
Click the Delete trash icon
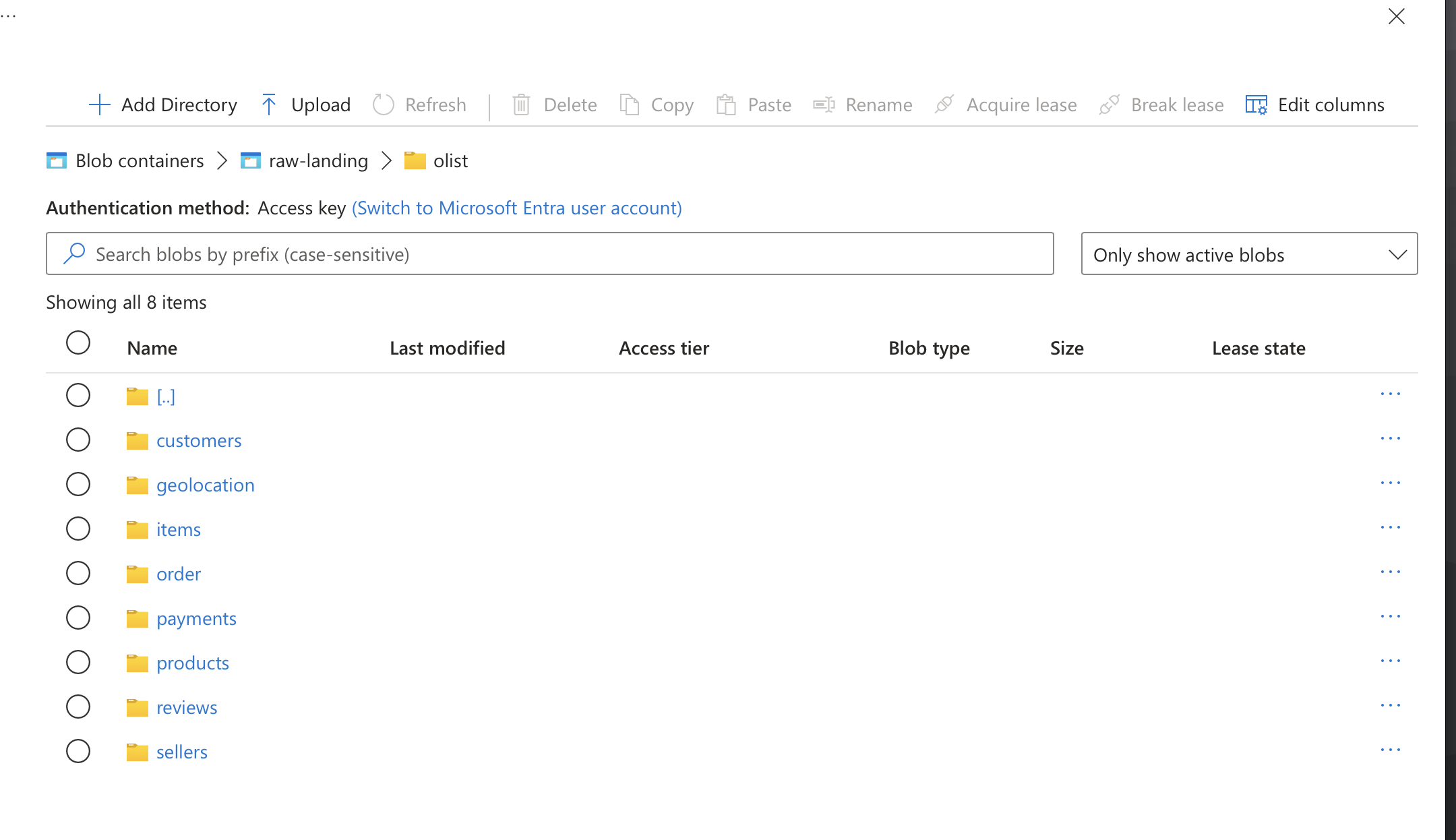521,105
